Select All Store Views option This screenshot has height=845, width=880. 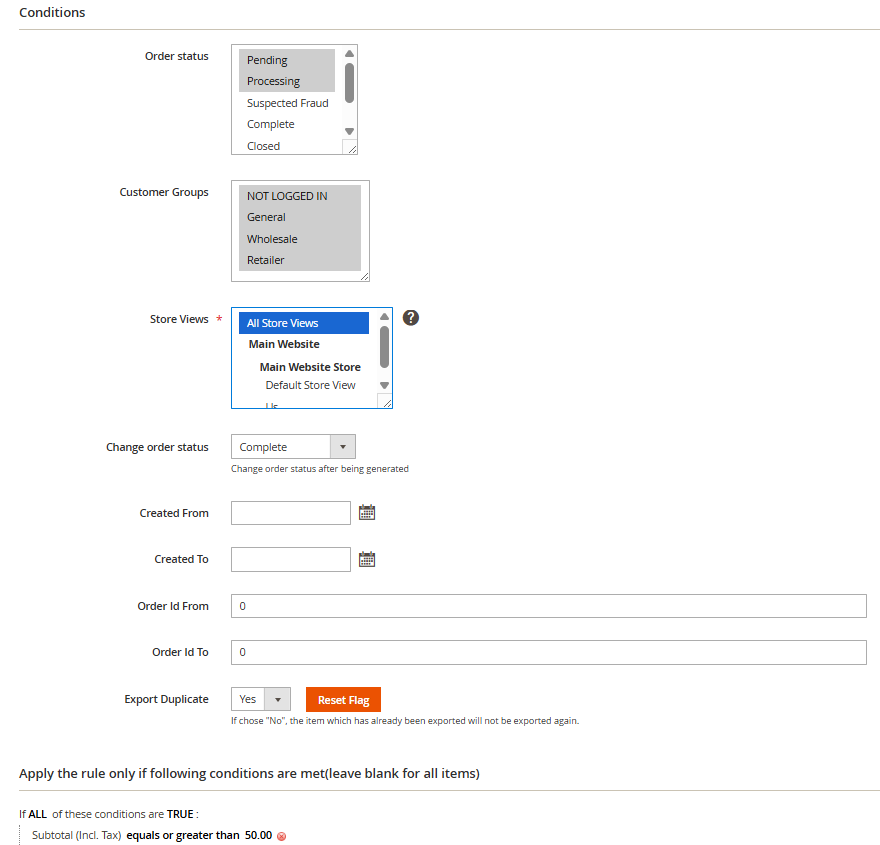pyautogui.click(x=283, y=323)
